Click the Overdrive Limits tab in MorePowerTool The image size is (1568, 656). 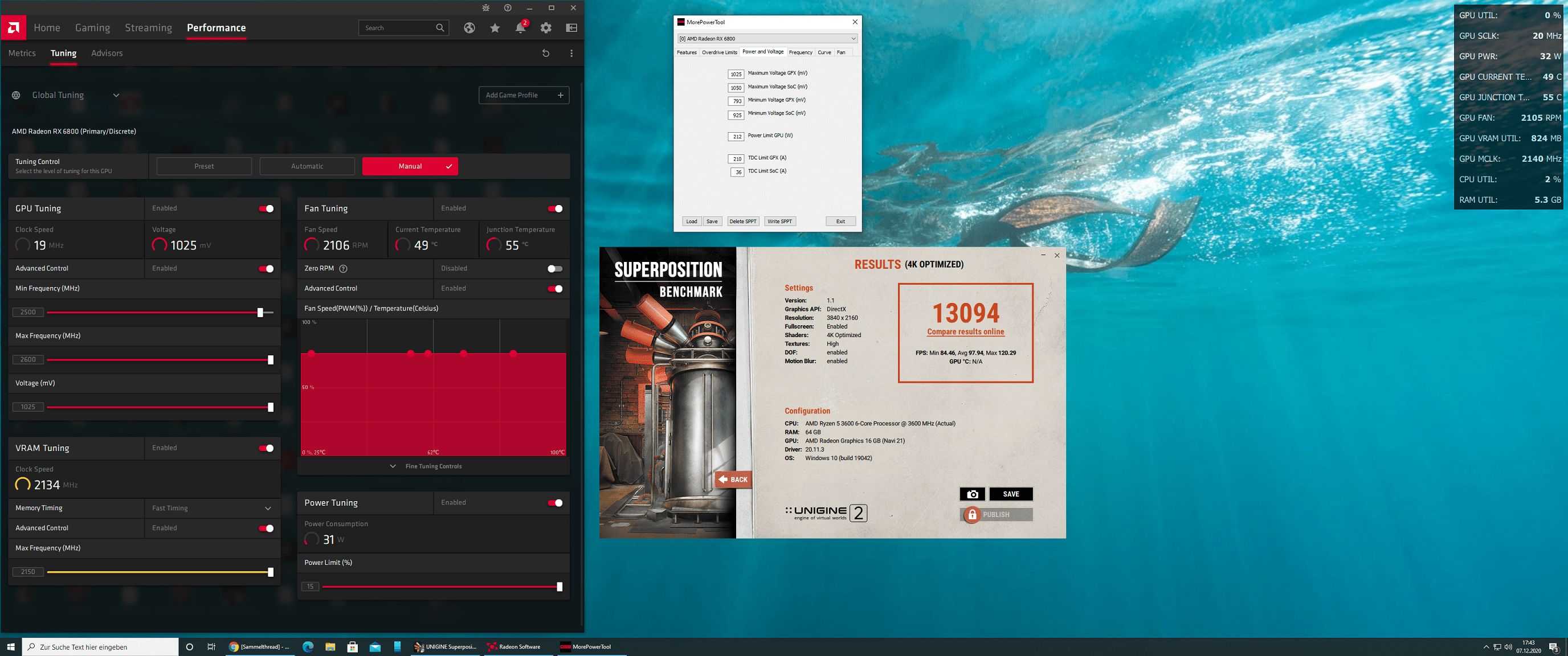(715, 52)
